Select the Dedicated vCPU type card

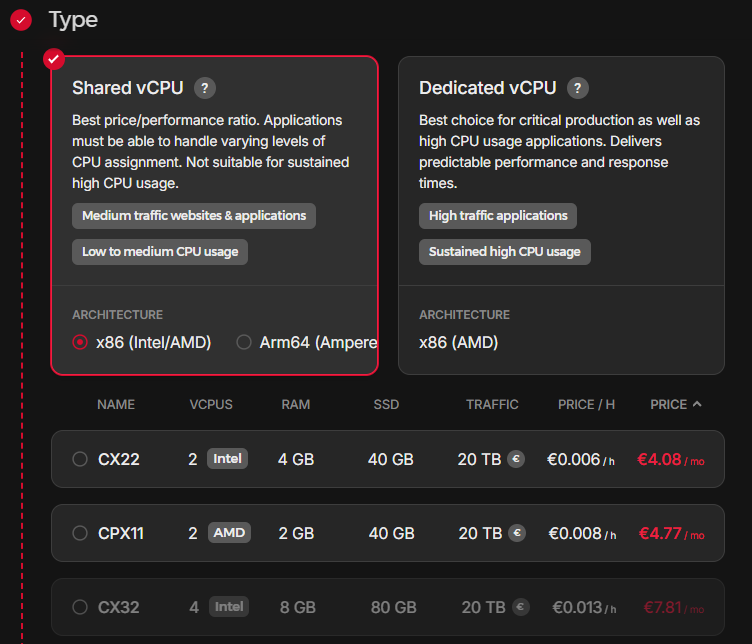click(561, 215)
